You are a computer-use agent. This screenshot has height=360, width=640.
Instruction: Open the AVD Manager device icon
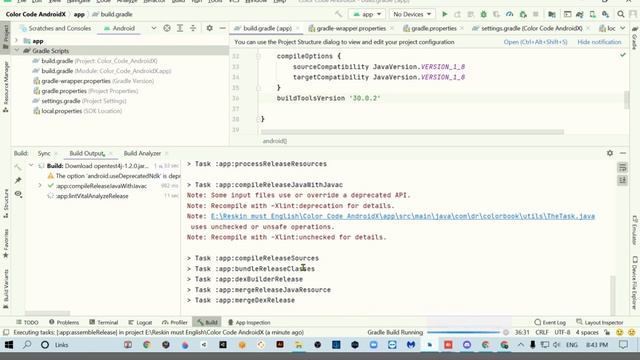coord(592,14)
